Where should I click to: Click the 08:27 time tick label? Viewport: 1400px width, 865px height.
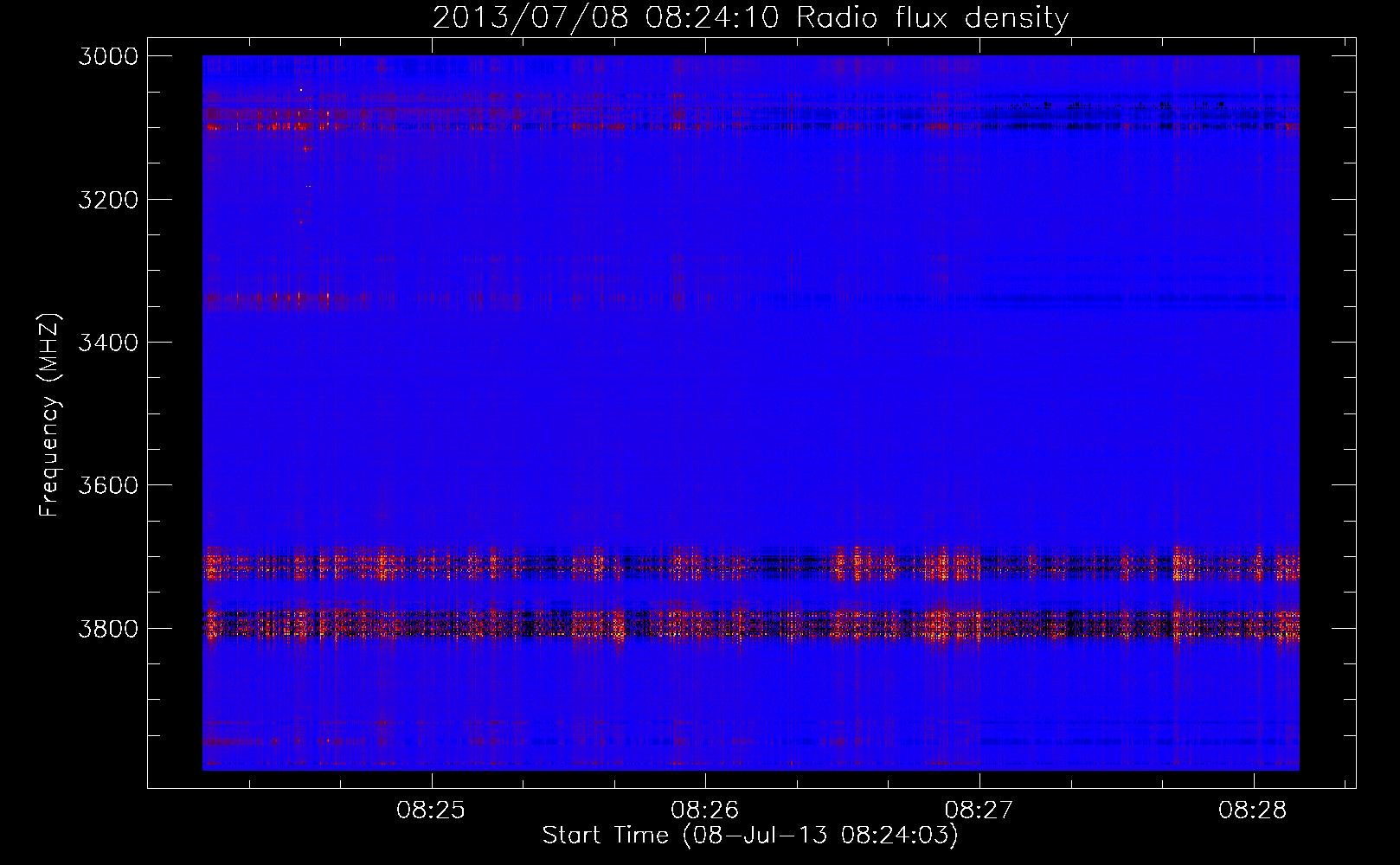click(x=979, y=811)
